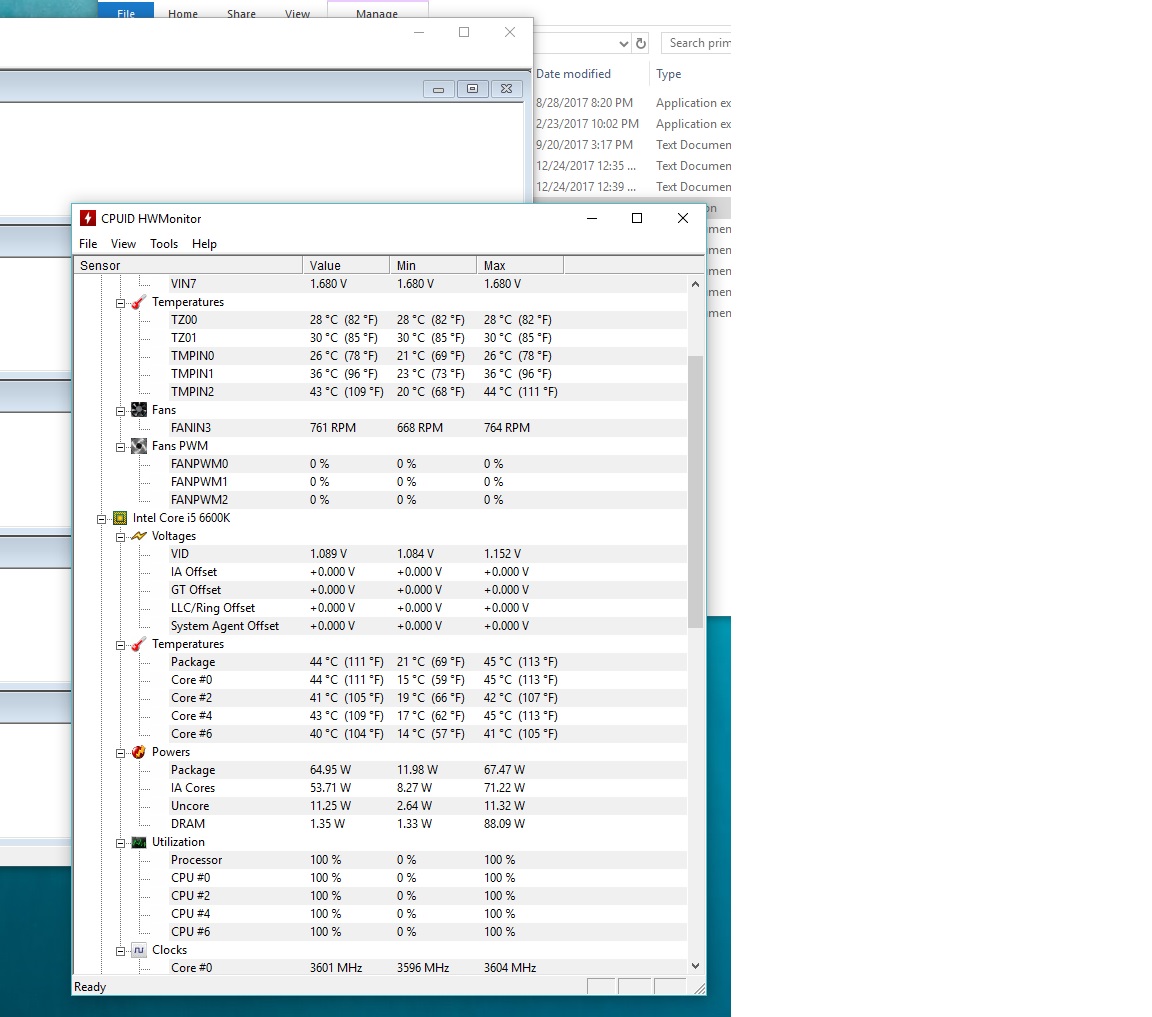The image size is (1152, 1017).
Task: Collapse the Utilization tree section
Action: pos(120,842)
